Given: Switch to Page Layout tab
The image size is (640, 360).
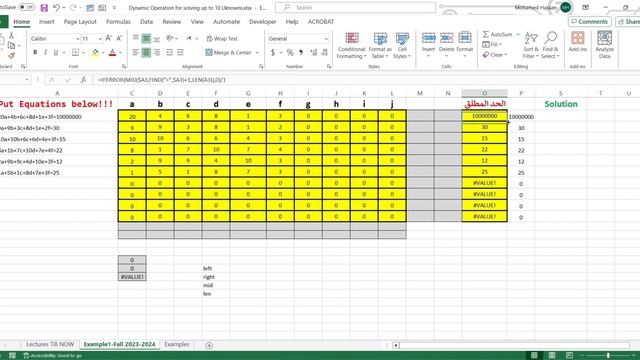Looking at the screenshot, I should (x=80, y=22).
